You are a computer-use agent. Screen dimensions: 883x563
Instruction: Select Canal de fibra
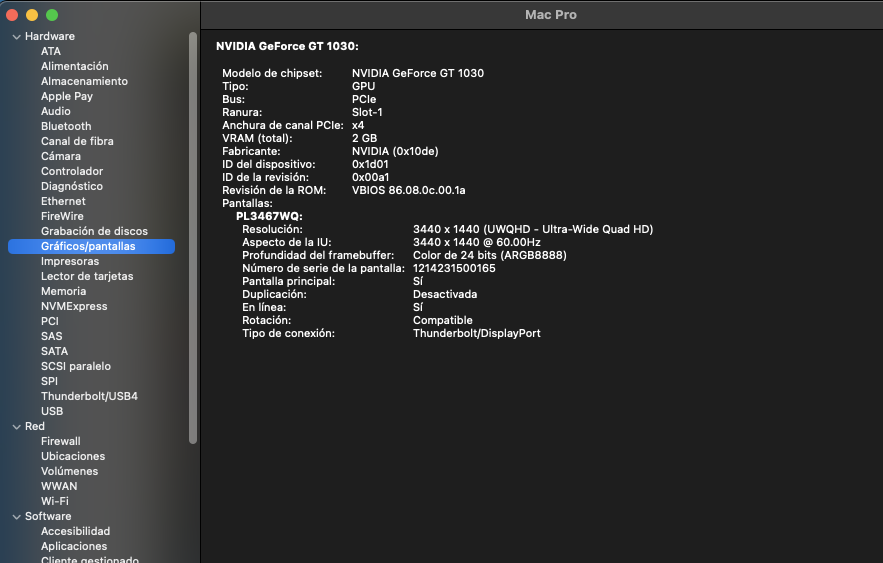tap(77, 141)
